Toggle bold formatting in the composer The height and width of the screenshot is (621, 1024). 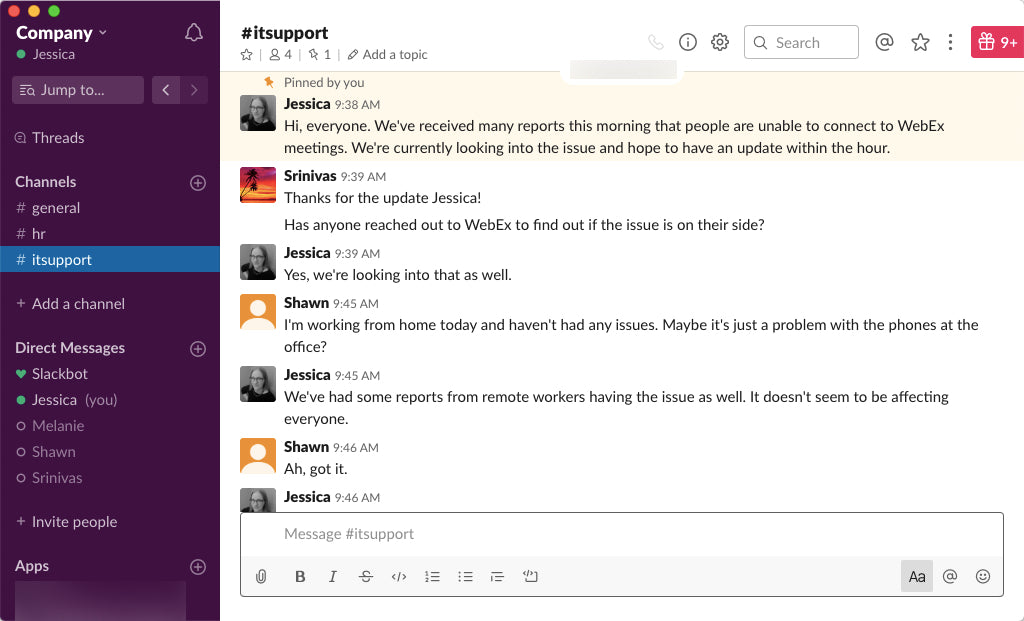tap(299, 576)
